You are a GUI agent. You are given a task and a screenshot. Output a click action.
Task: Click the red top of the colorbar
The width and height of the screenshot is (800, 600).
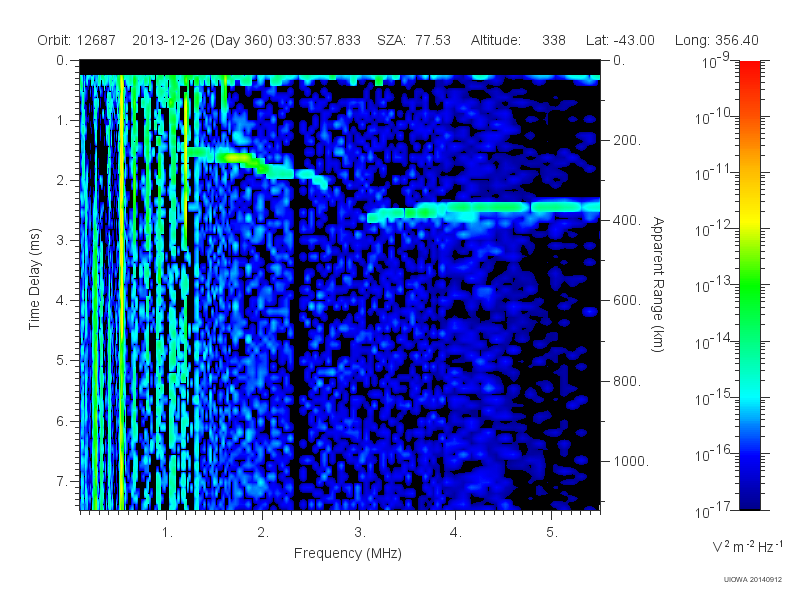pos(750,69)
